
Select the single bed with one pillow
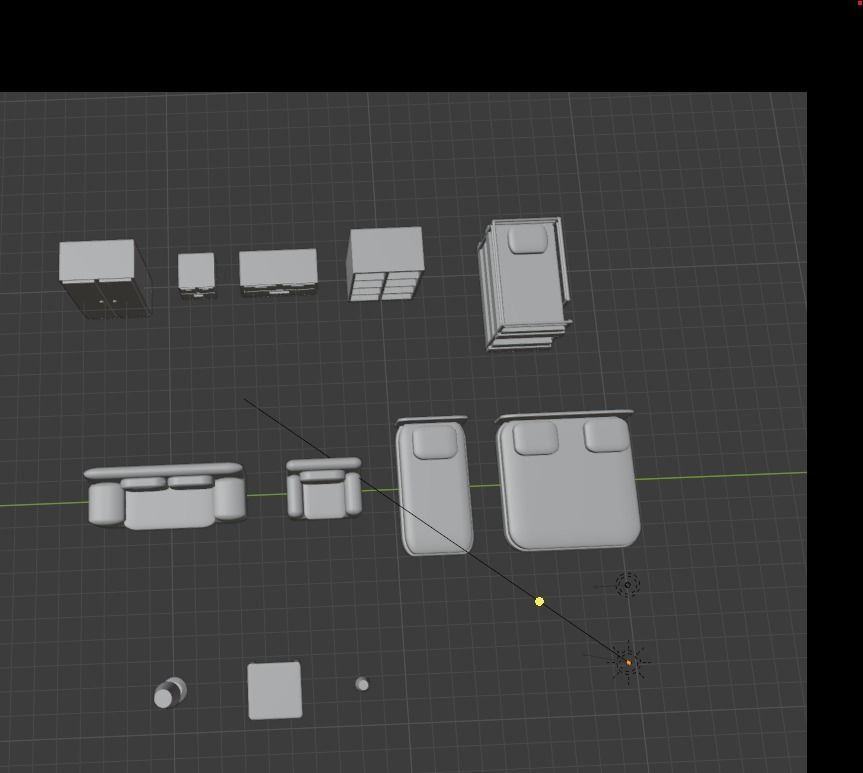[x=434, y=485]
